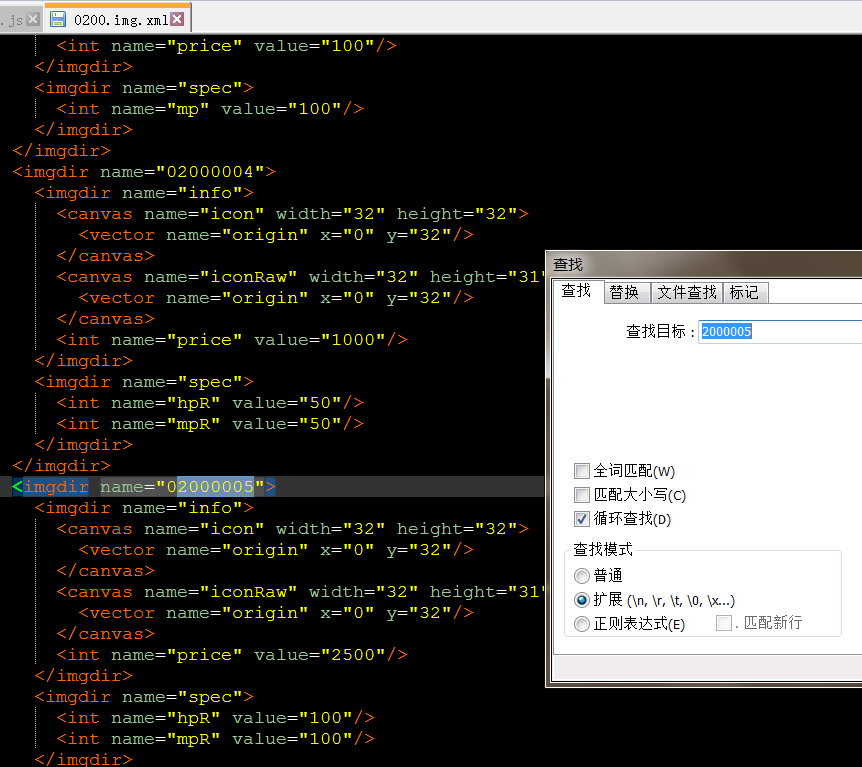The width and height of the screenshot is (862, 767).
Task: Click the save icon on 0200.img.xml tab
Action: [58, 20]
